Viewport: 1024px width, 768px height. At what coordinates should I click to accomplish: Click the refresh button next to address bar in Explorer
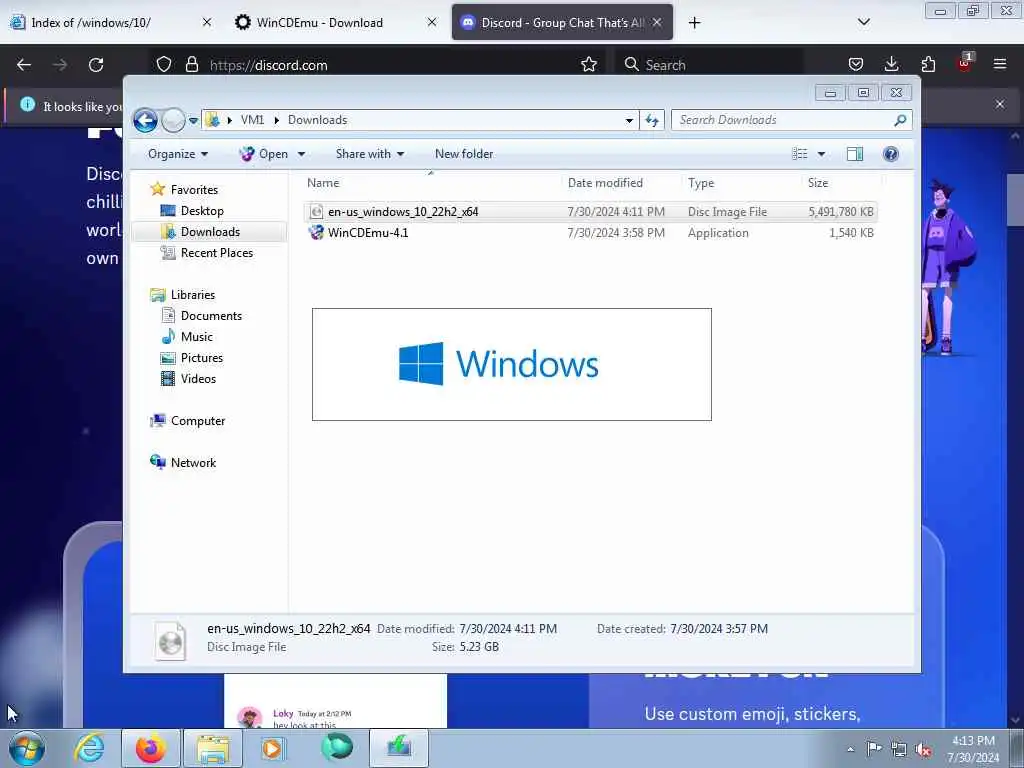click(652, 120)
